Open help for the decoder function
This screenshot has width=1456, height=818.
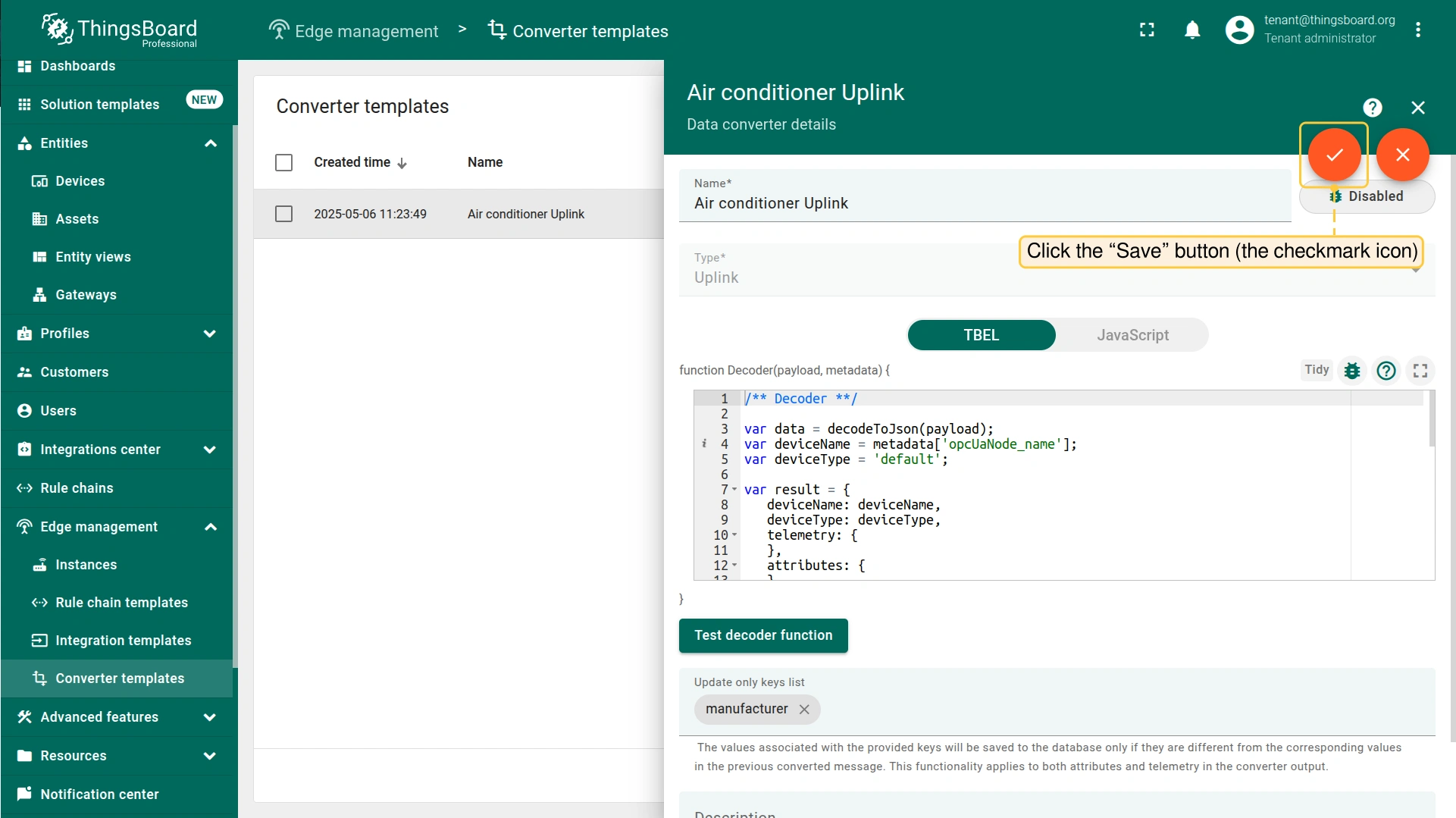1386,371
